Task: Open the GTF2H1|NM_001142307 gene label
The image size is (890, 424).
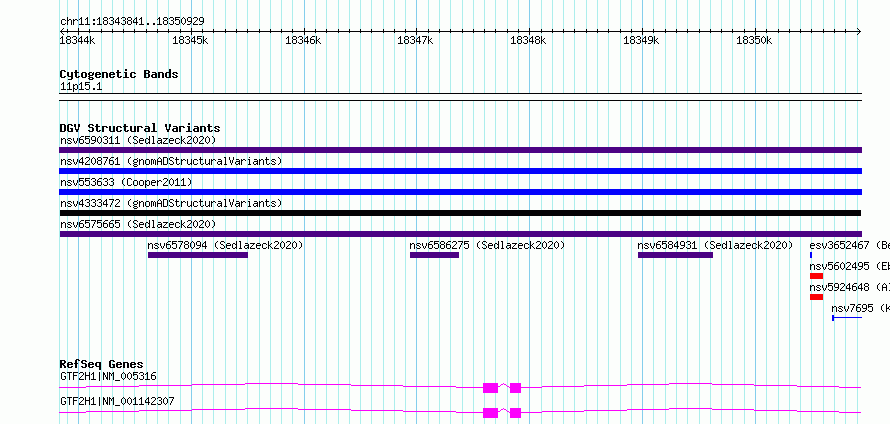Action: coord(117,401)
